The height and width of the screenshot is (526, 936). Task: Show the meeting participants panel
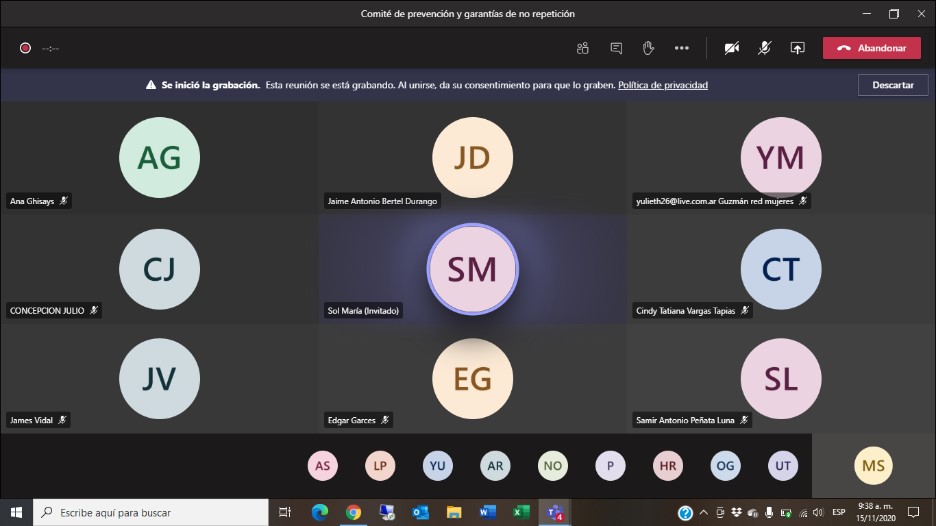(583, 48)
